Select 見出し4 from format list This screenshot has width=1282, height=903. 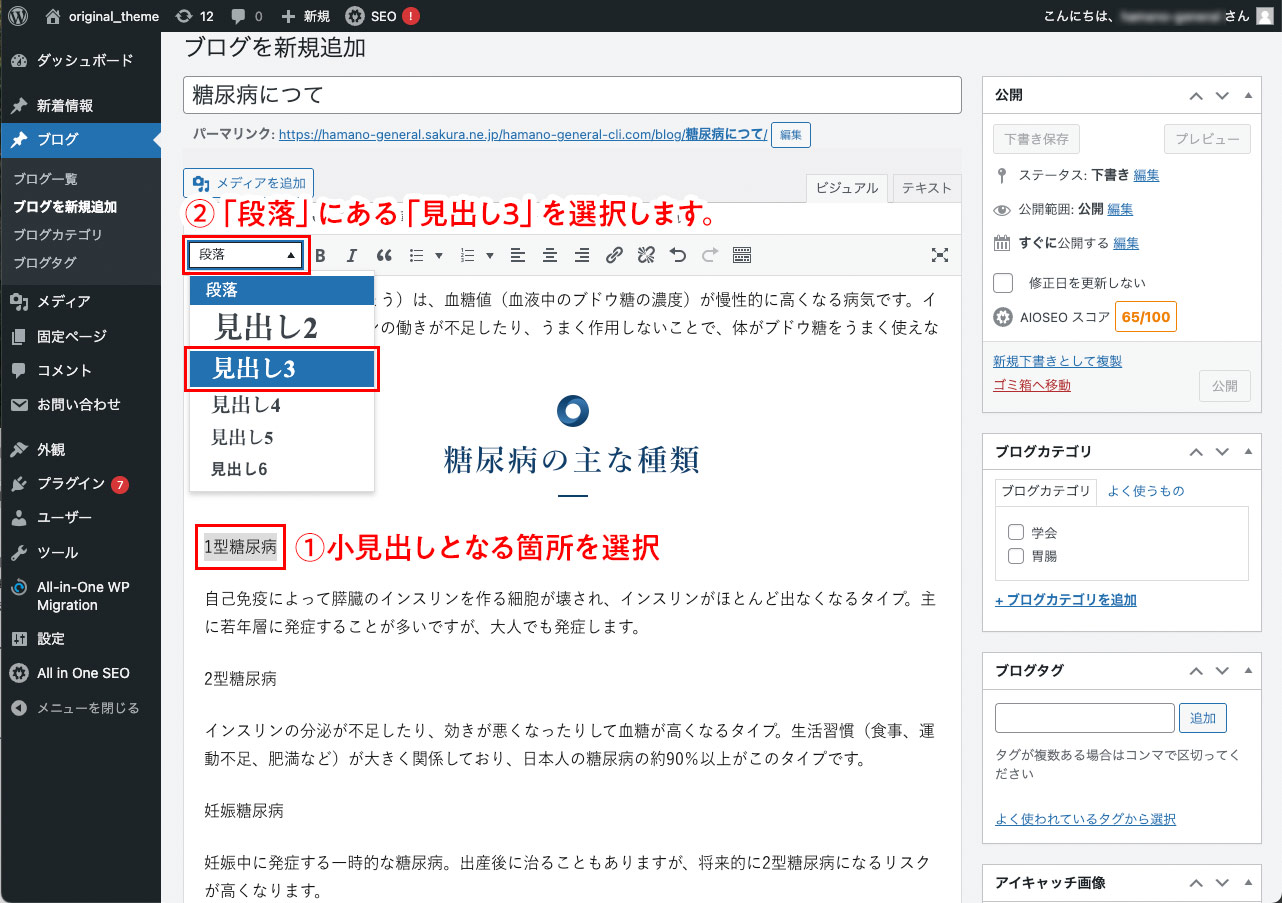(282, 405)
